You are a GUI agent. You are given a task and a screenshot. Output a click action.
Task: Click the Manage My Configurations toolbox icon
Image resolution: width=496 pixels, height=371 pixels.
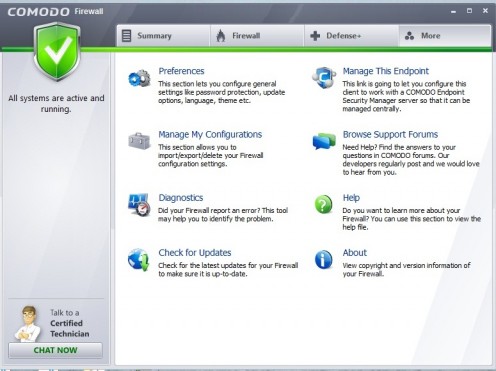pyautogui.click(x=139, y=141)
